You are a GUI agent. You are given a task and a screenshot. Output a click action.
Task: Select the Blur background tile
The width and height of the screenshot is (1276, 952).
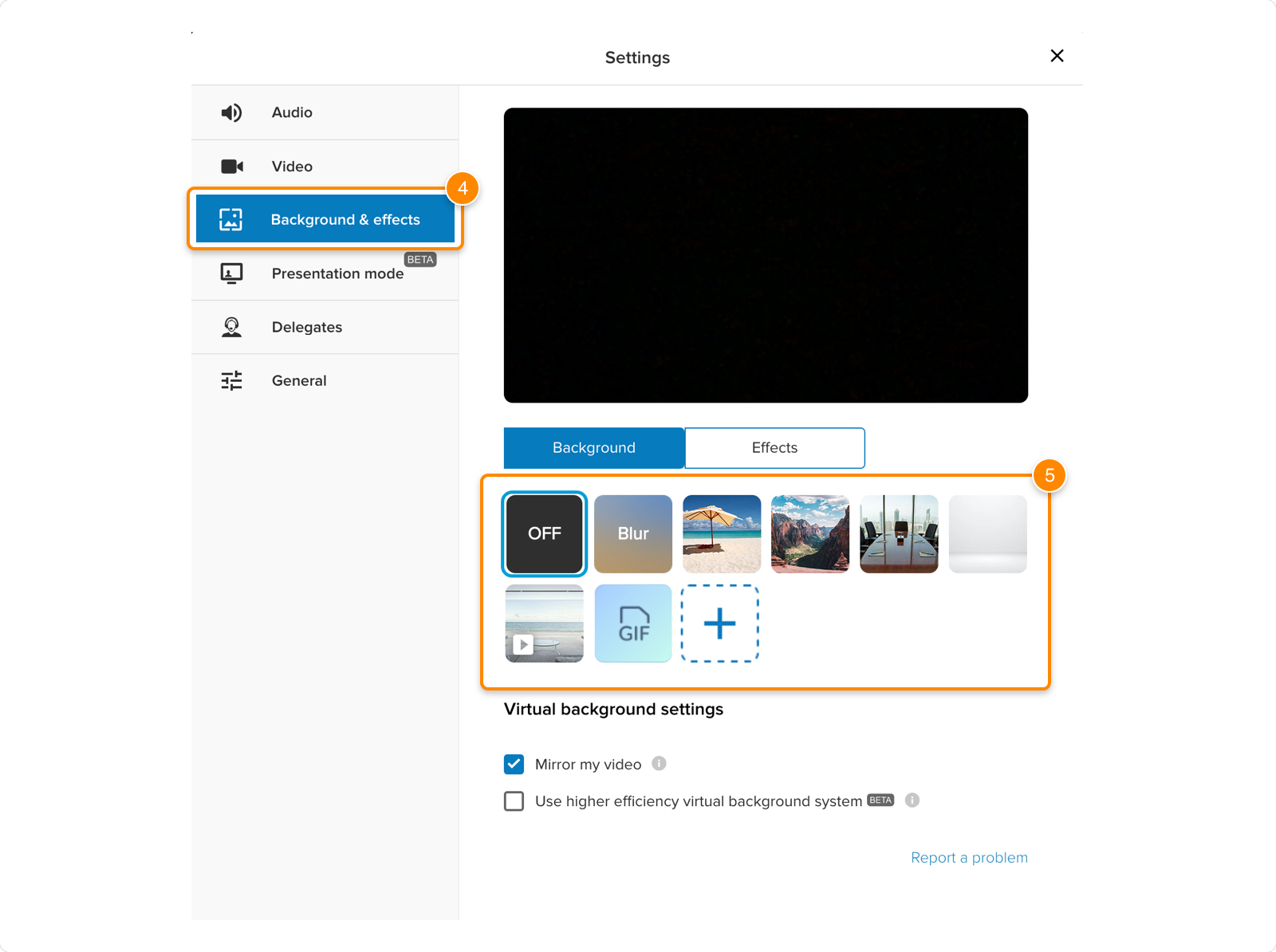pyautogui.click(x=632, y=533)
